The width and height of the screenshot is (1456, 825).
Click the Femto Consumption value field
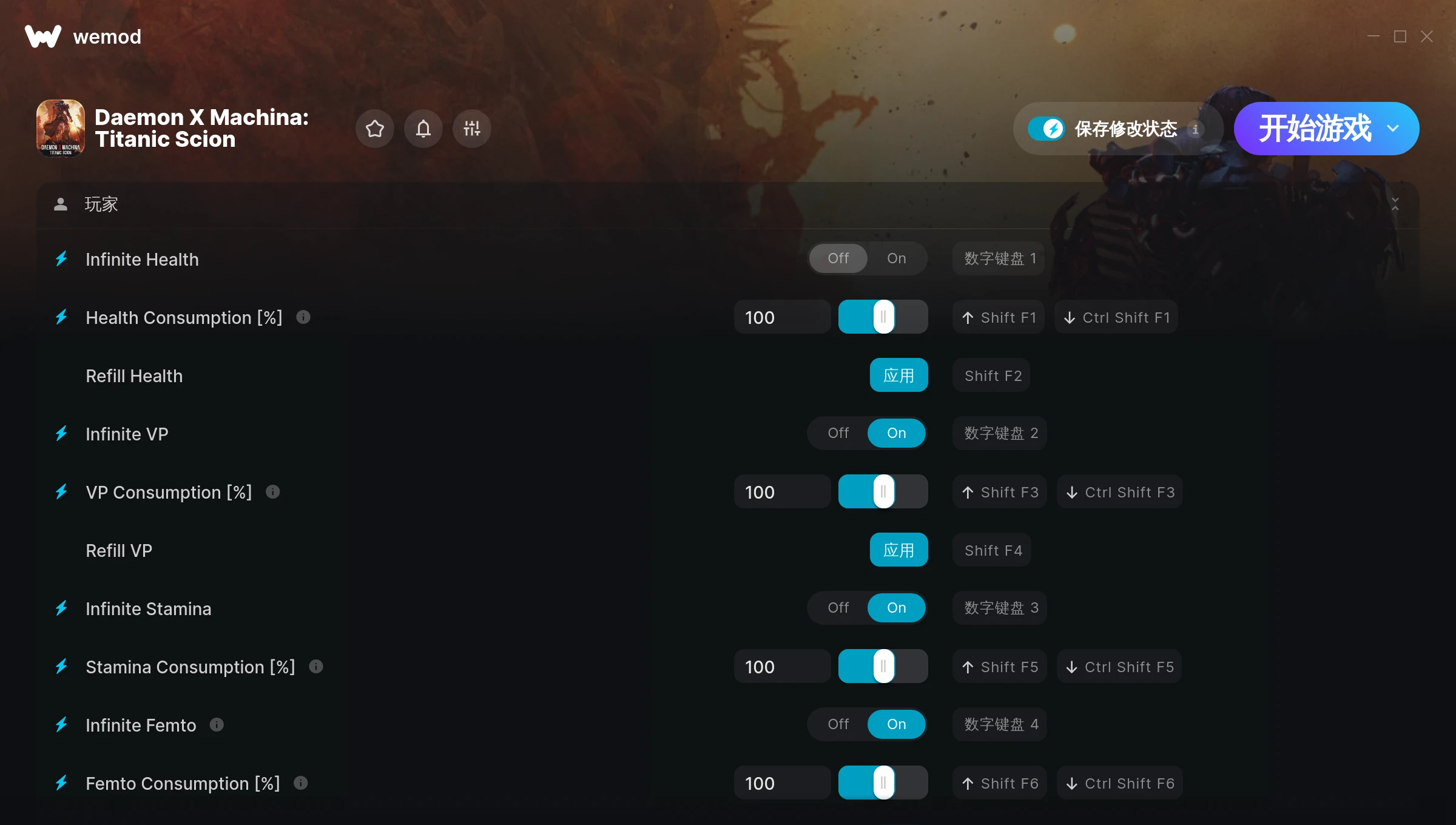point(783,783)
